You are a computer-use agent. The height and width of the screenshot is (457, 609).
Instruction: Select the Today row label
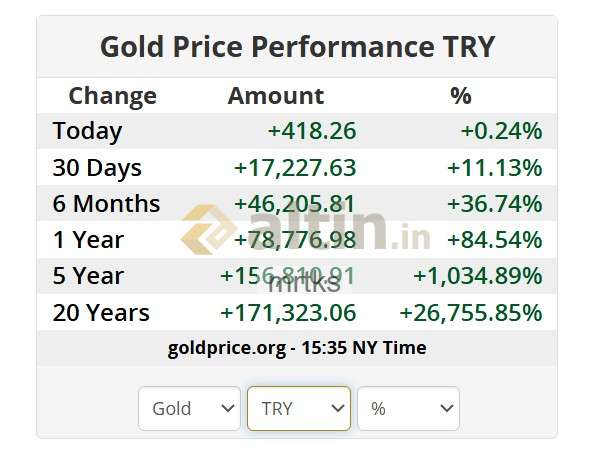point(87,131)
